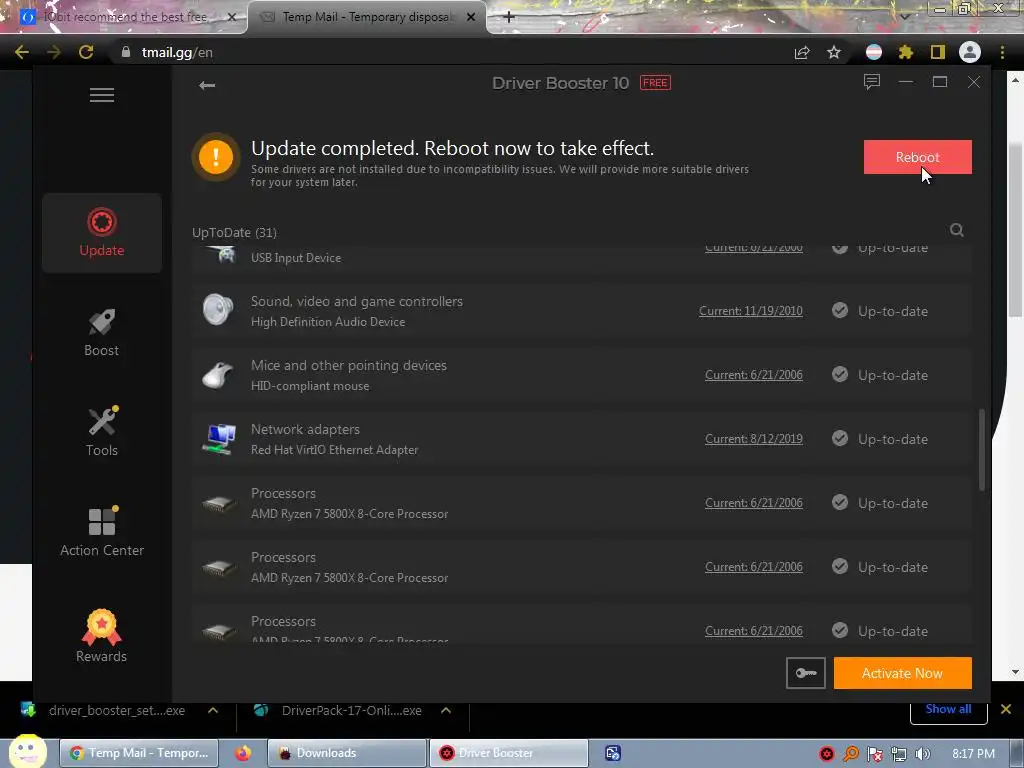This screenshot has width=1024, height=768.
Task: Open the share page icon in address bar
Action: coord(802,52)
